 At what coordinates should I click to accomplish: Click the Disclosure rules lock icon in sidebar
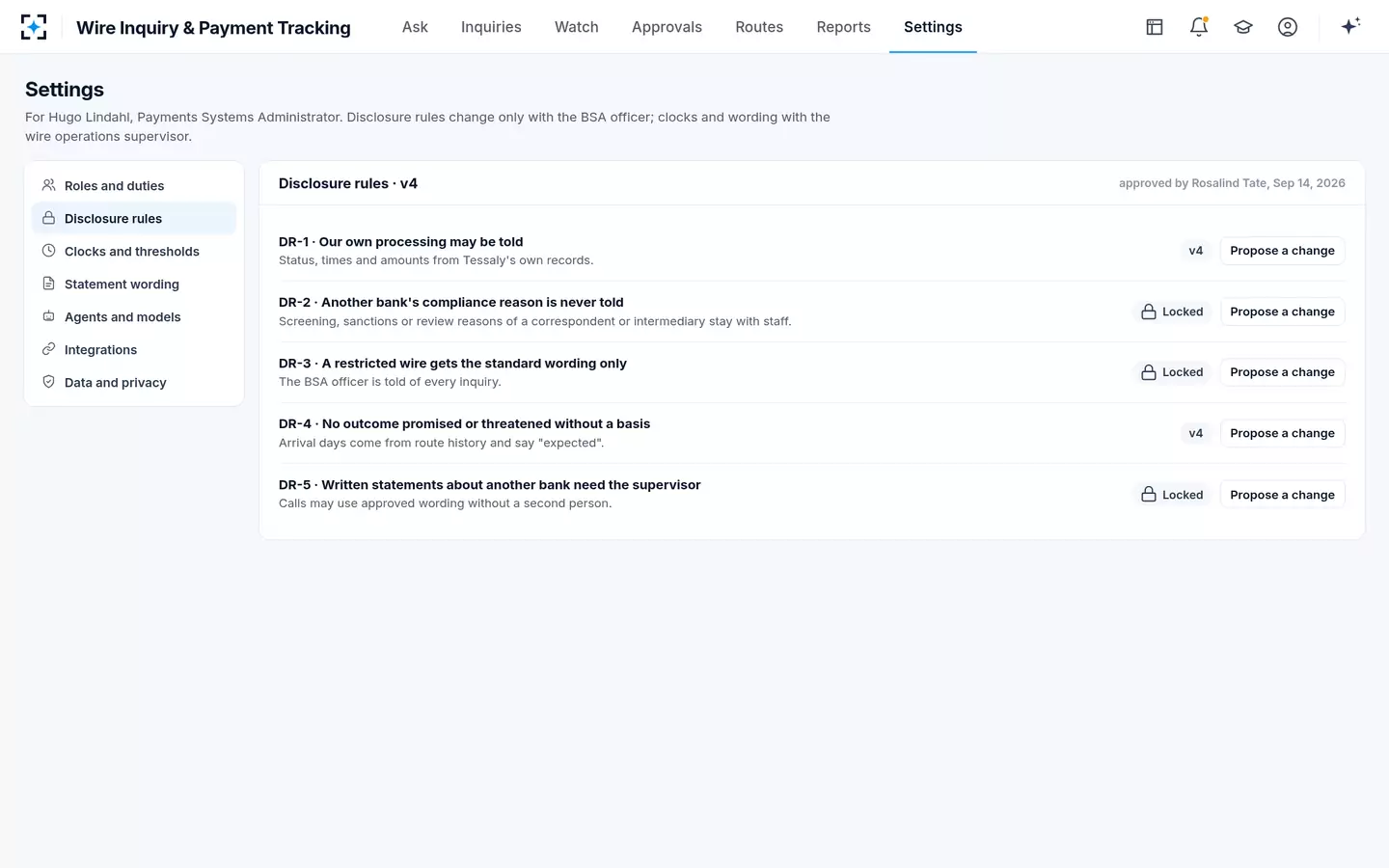(x=48, y=218)
